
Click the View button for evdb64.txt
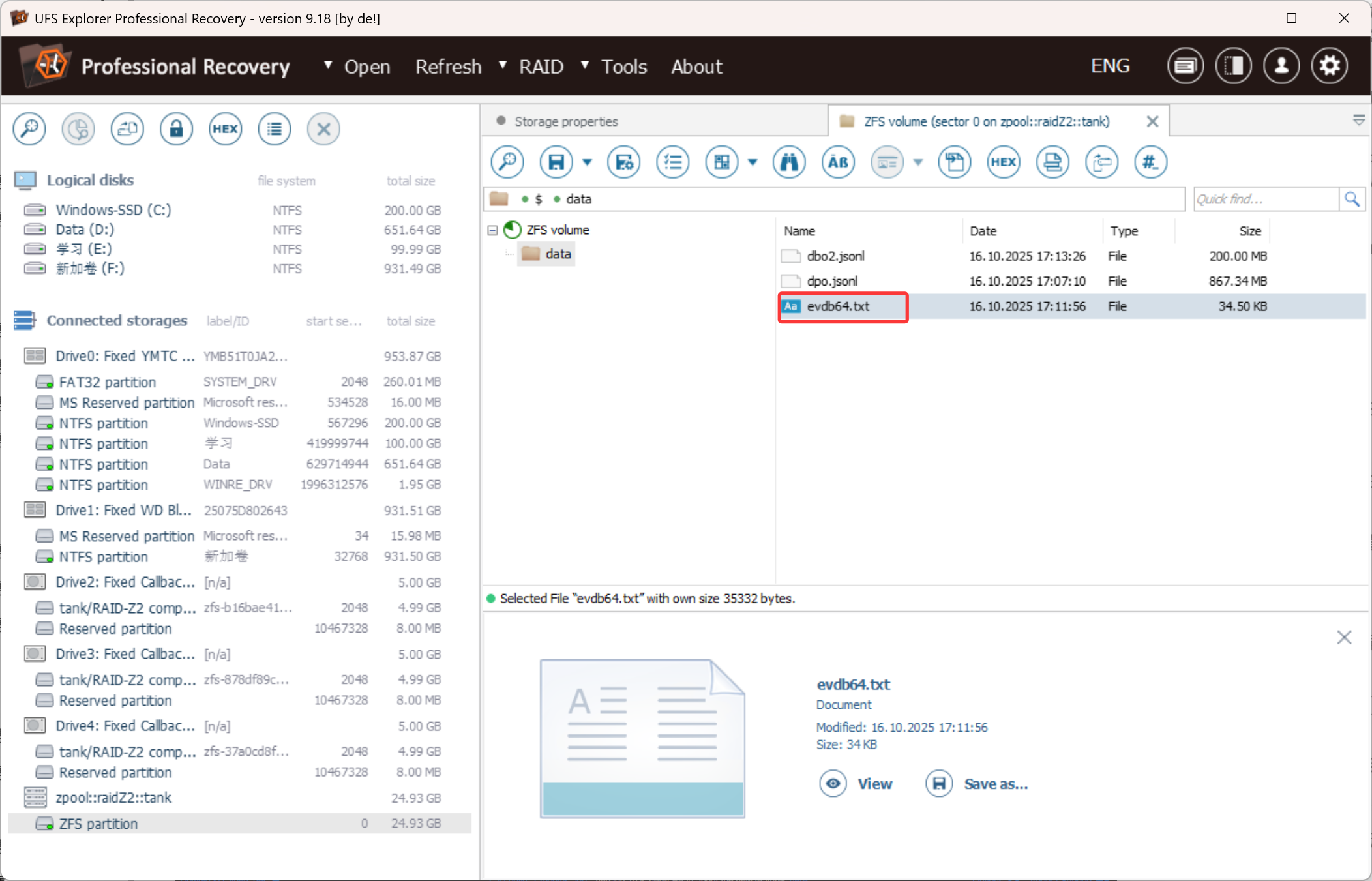[x=857, y=784]
